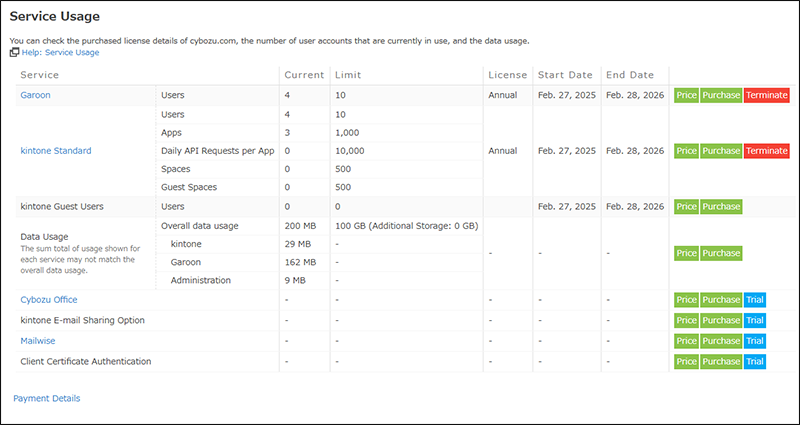Click Garoon row Feb. 28, 2026 end date

point(635,95)
